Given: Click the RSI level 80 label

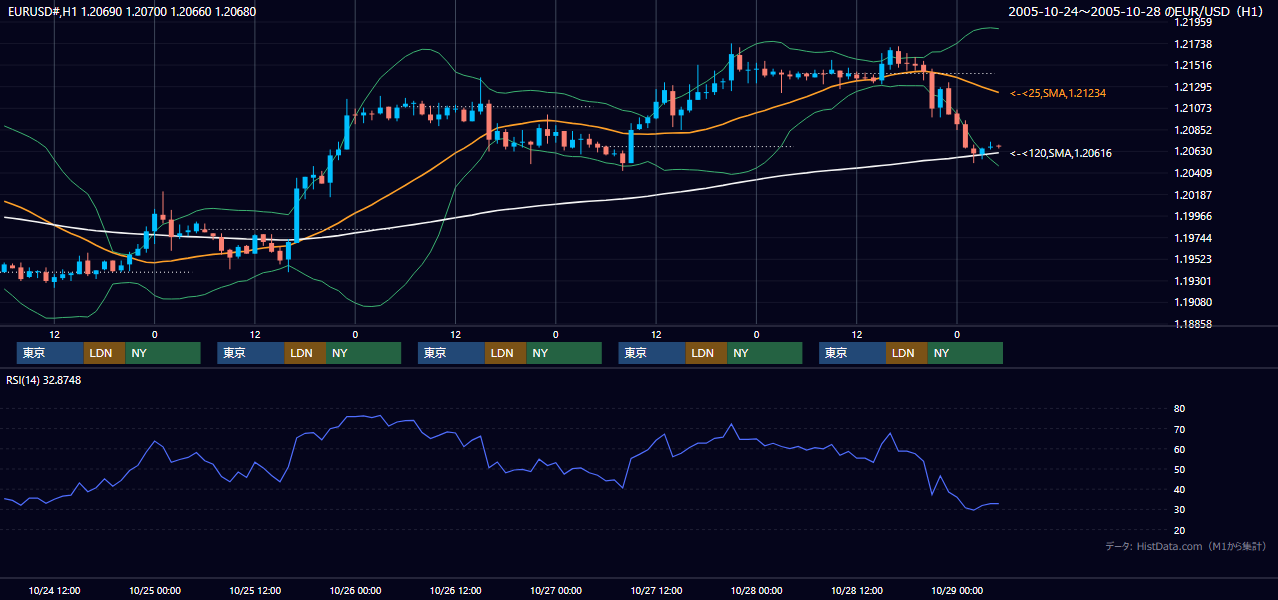Looking at the screenshot, I should 1179,409.
